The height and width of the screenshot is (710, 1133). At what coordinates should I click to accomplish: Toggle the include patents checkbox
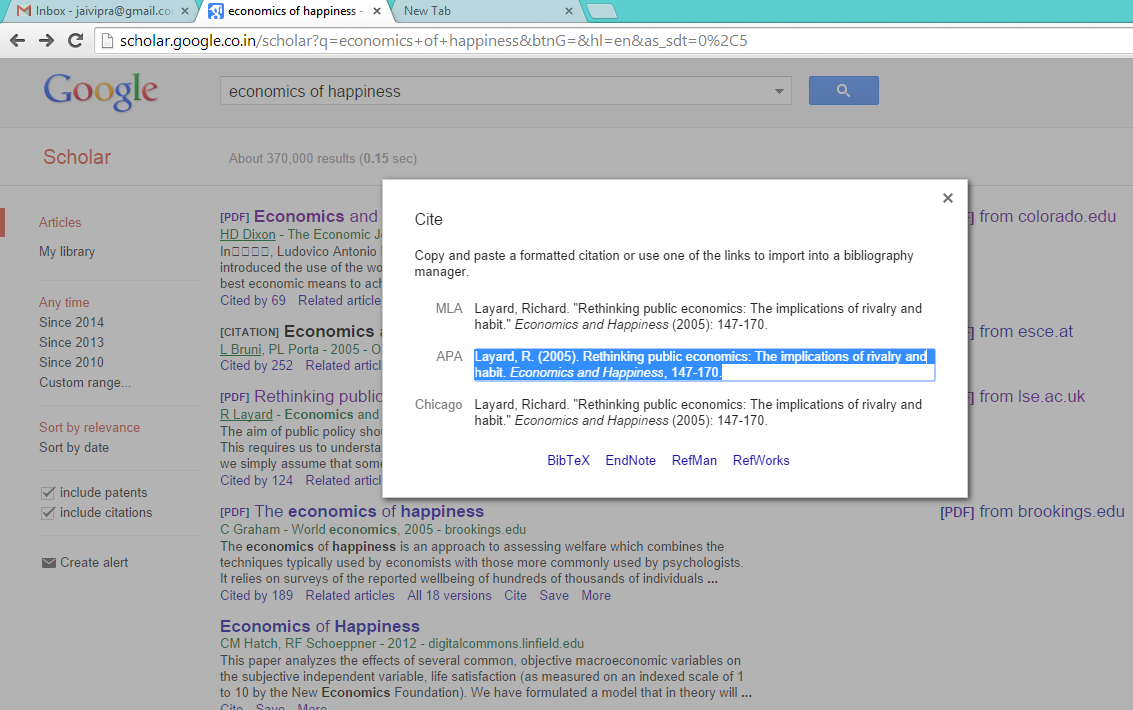coord(48,493)
